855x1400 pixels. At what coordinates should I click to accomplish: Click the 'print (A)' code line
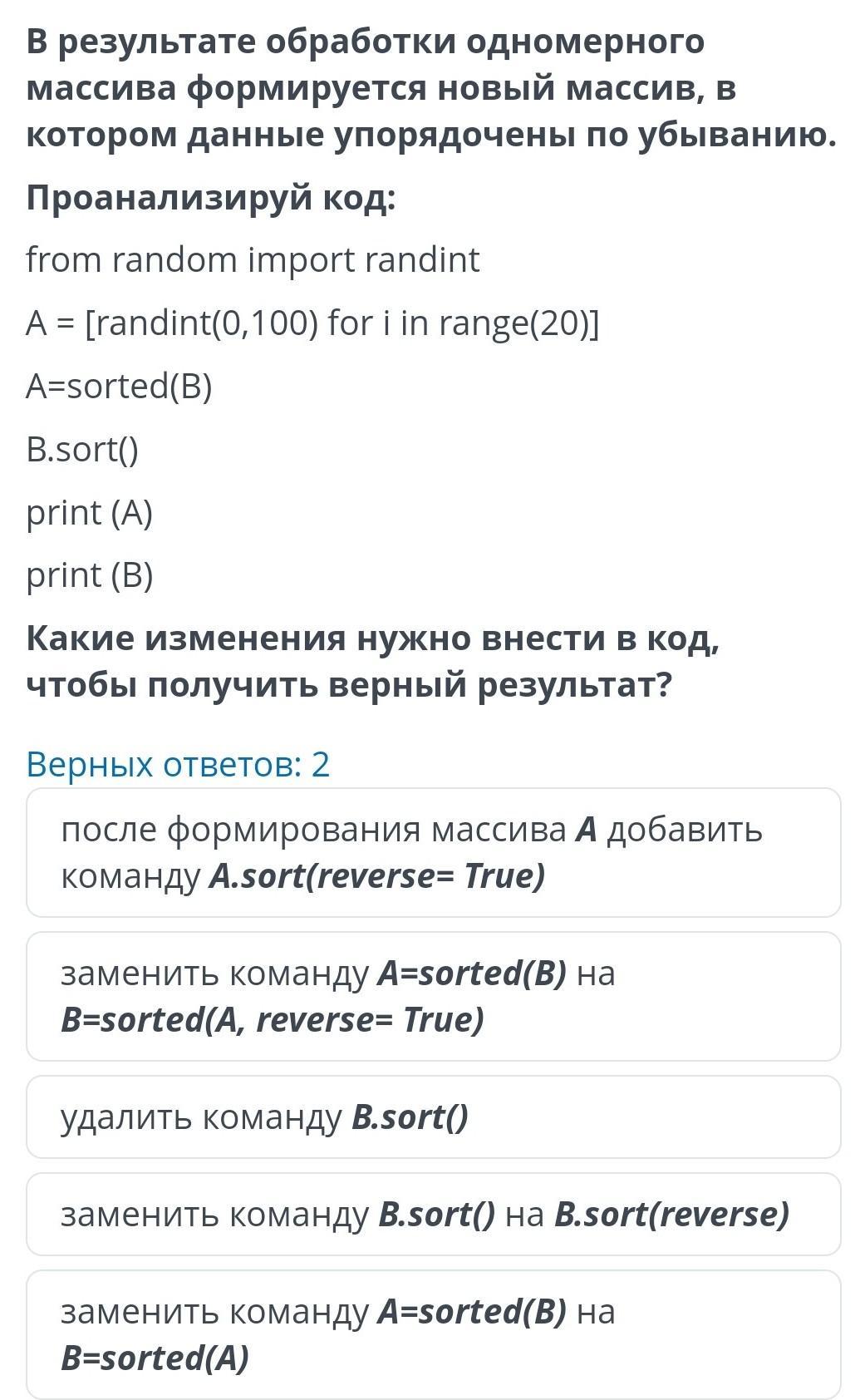point(90,513)
